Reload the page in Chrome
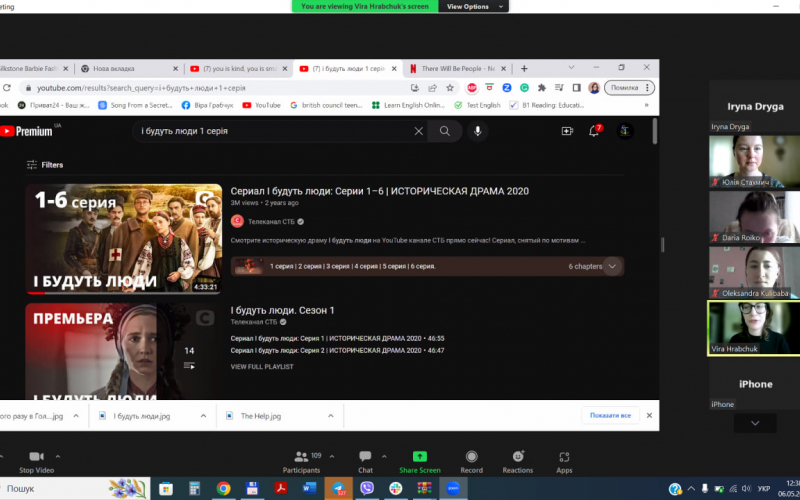This screenshot has width=800, height=500. pos(7,88)
